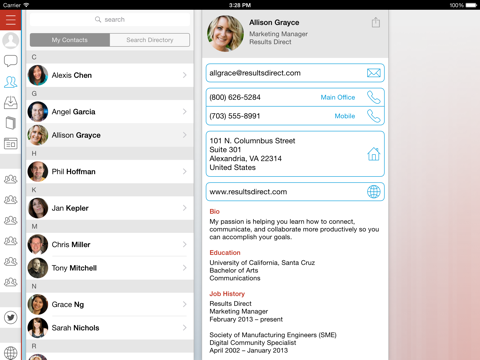480x360 pixels.
Task: Select Sarah Nichols' contact photo
Action: 38,328
